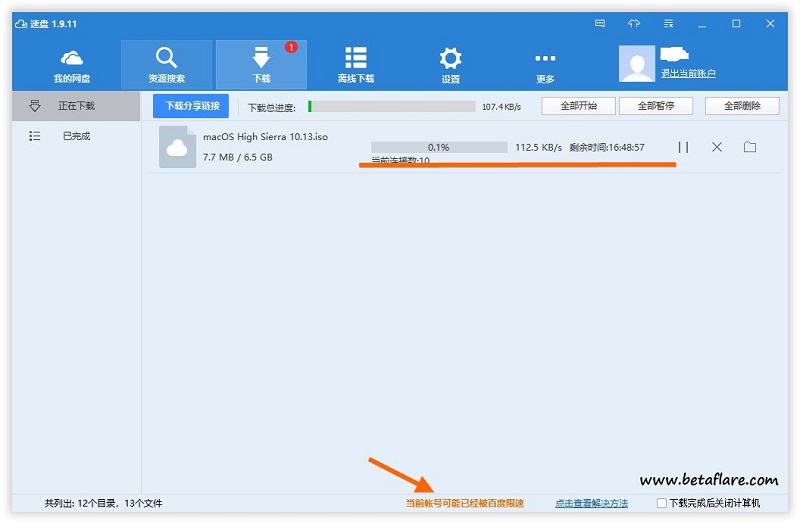Click the feedback message icon in title bar
The image size is (800, 524).
click(600, 23)
